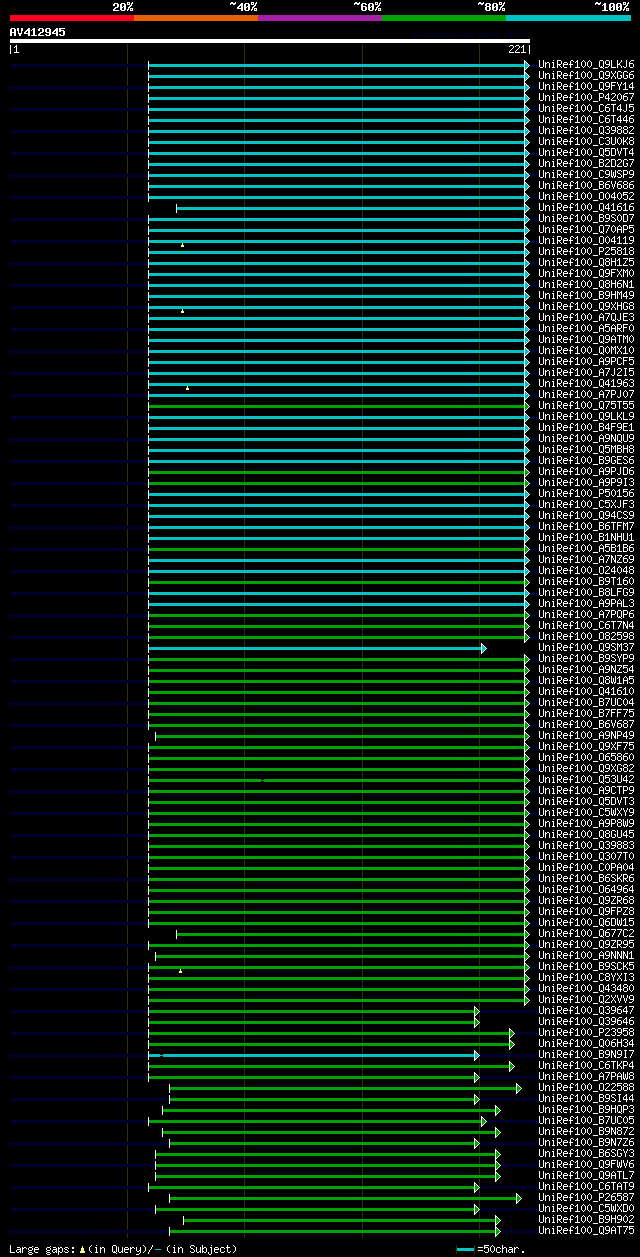640x1257 pixels.
Task: Select label UniRef100_P25818
Action: (x=586, y=251)
